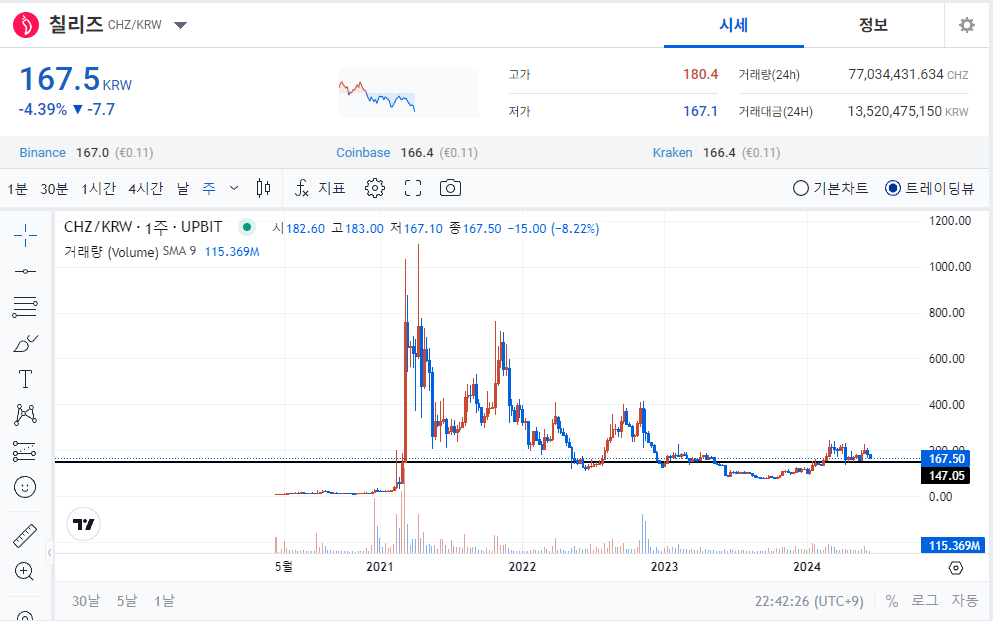
Task: Open page settings gear at top right
Action: point(966,25)
